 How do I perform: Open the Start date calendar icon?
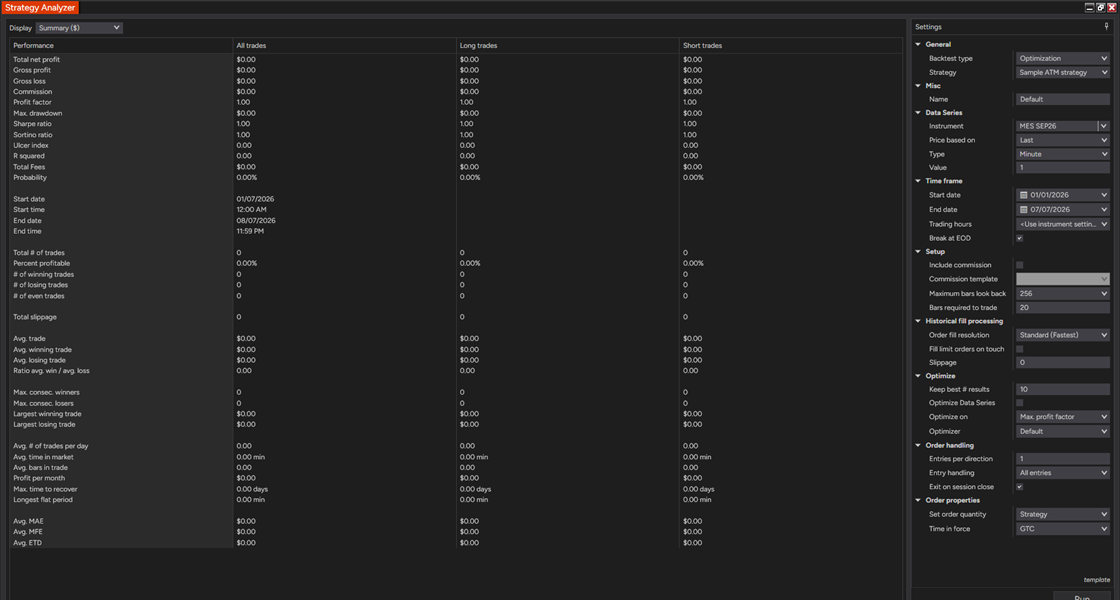pyautogui.click(x=1024, y=195)
